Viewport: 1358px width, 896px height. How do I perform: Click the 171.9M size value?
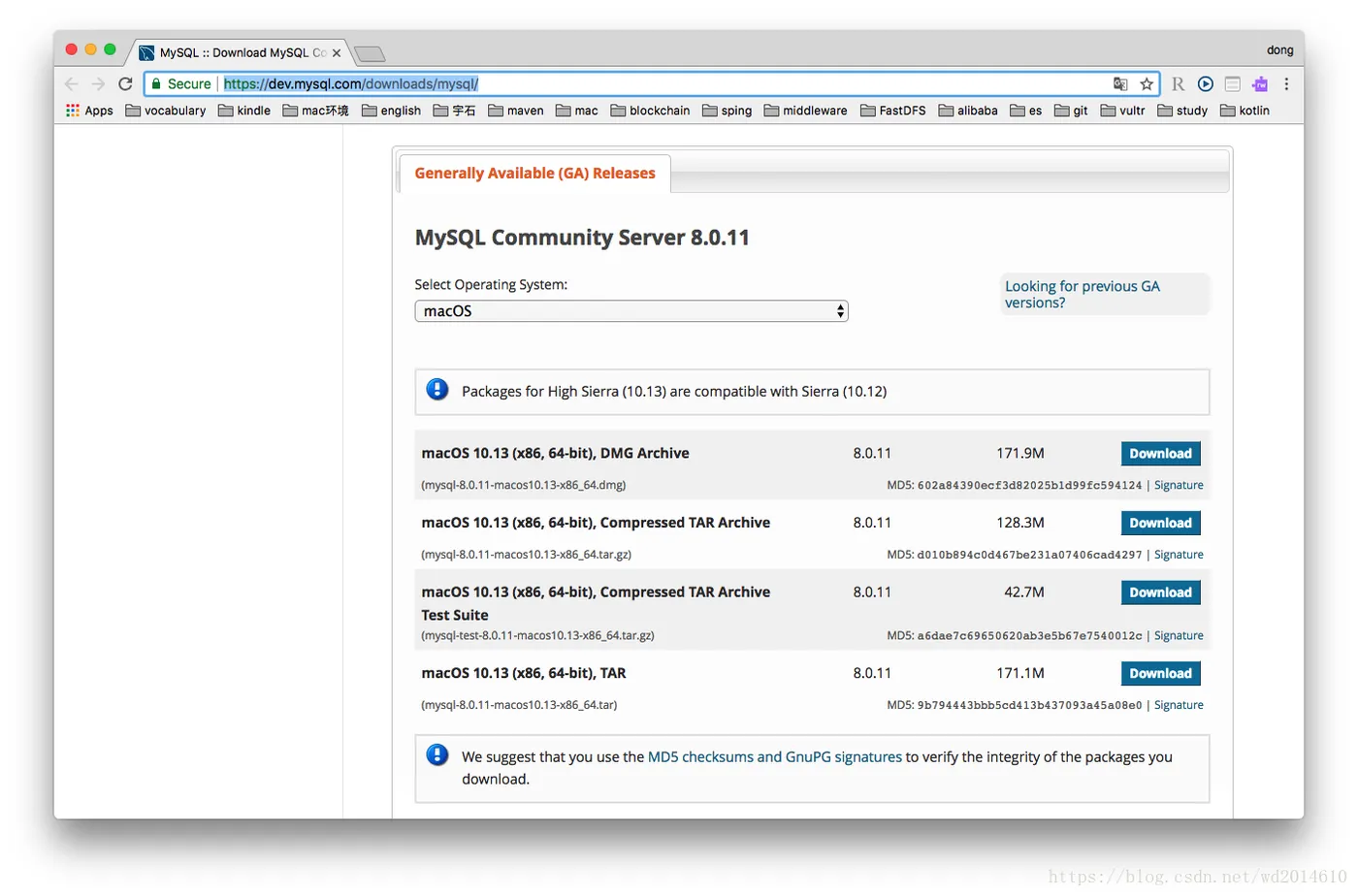click(x=1020, y=454)
